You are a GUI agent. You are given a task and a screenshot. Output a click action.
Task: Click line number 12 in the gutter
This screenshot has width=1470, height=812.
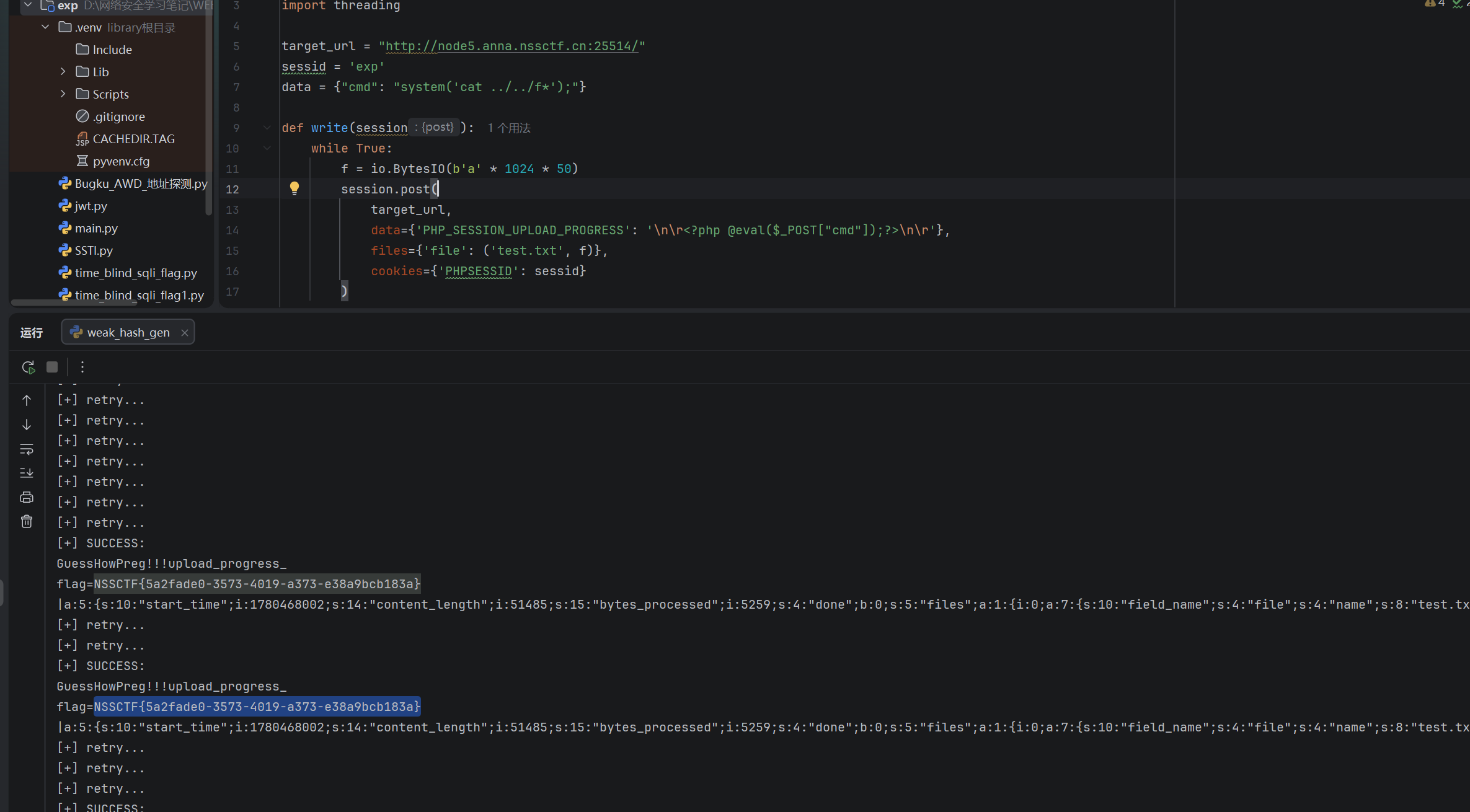click(x=232, y=189)
